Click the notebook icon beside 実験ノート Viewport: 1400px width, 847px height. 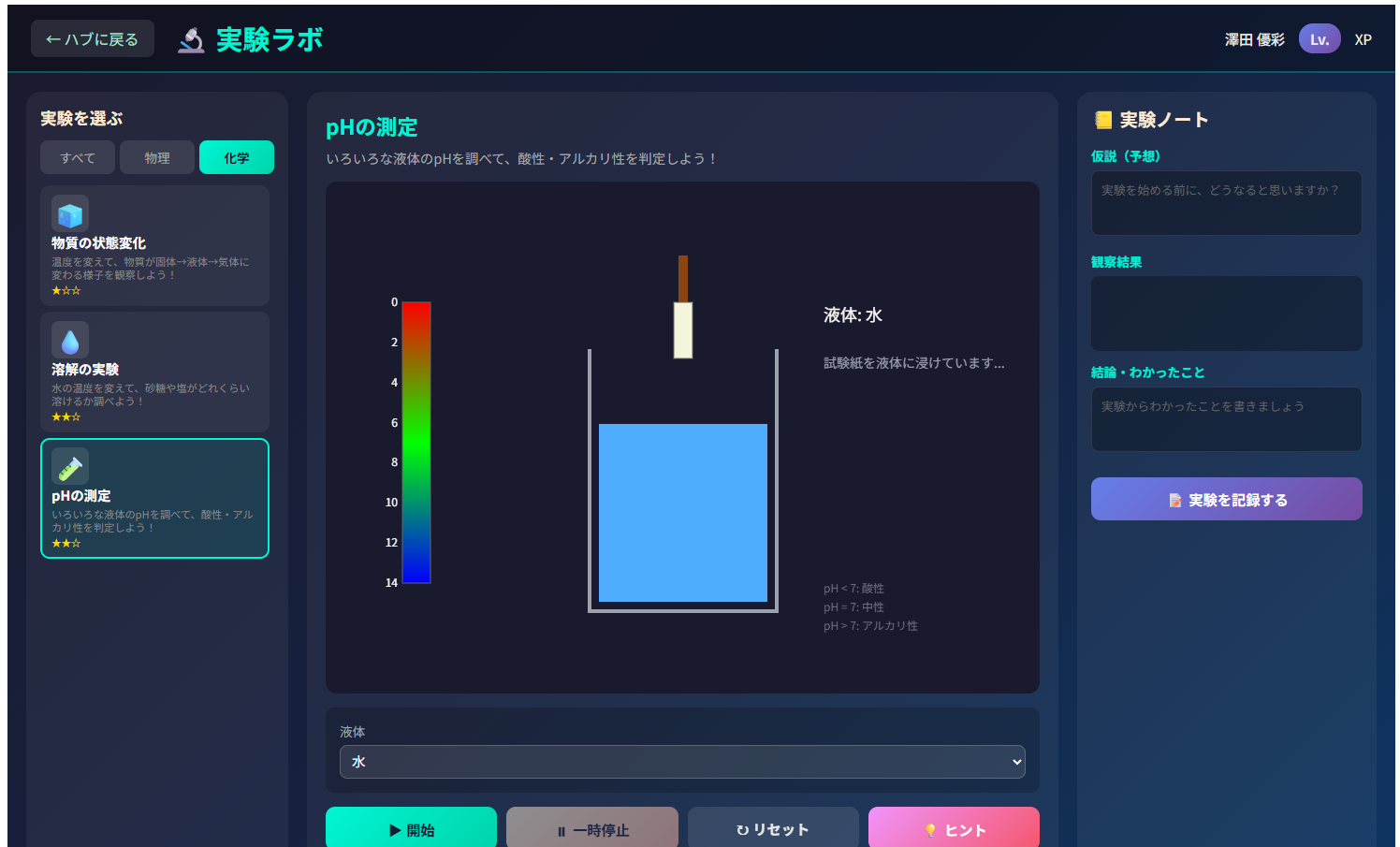(1103, 120)
